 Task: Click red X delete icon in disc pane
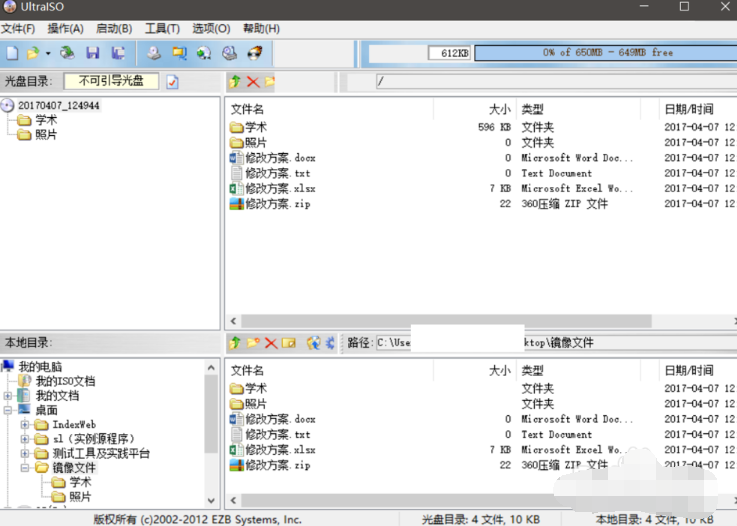click(x=252, y=82)
